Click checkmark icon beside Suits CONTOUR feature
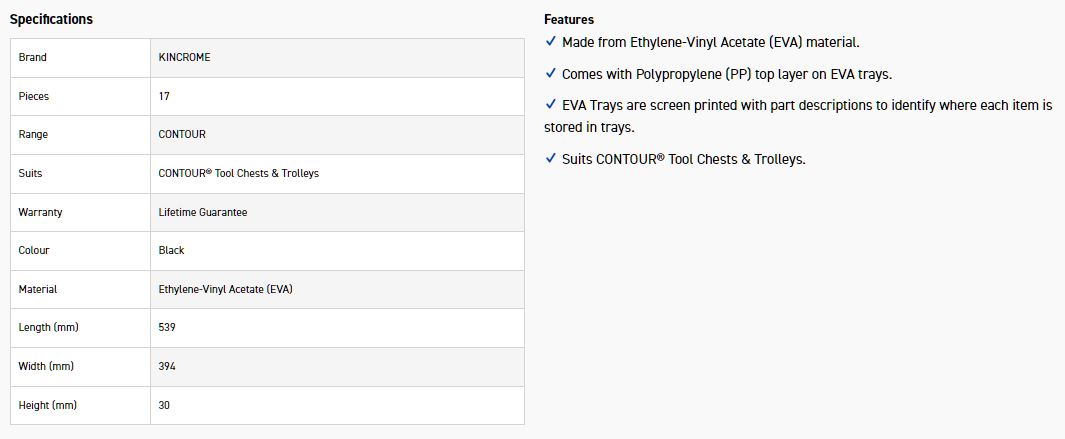 [550, 158]
